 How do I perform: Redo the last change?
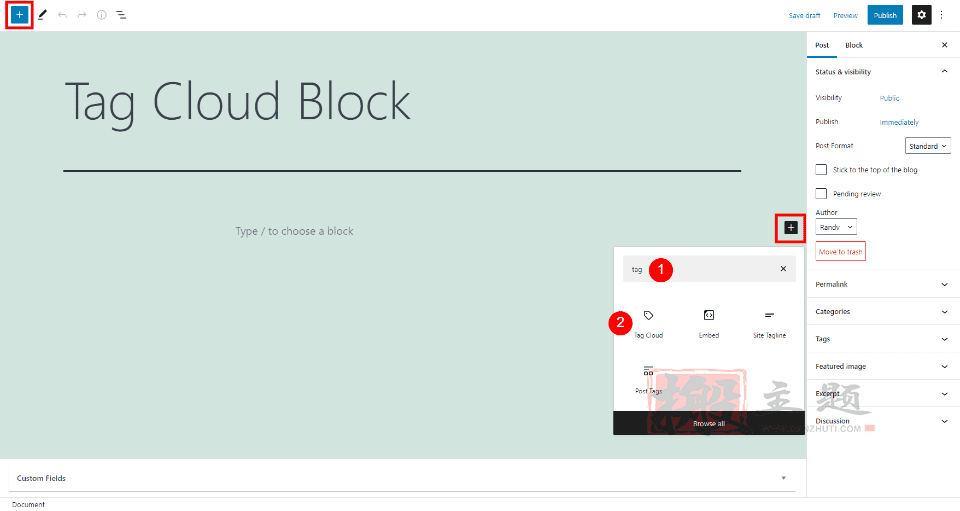tap(81, 15)
